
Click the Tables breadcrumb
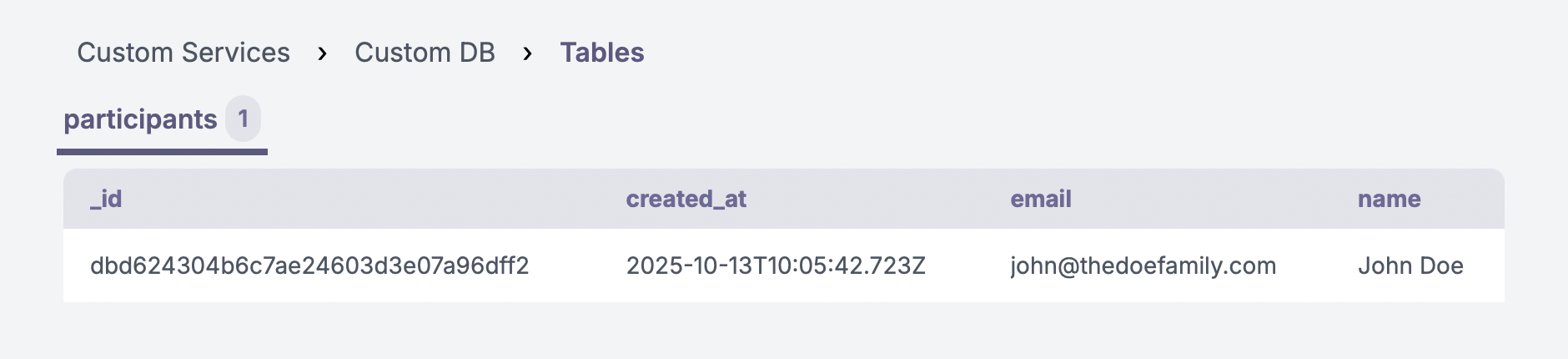[601, 53]
